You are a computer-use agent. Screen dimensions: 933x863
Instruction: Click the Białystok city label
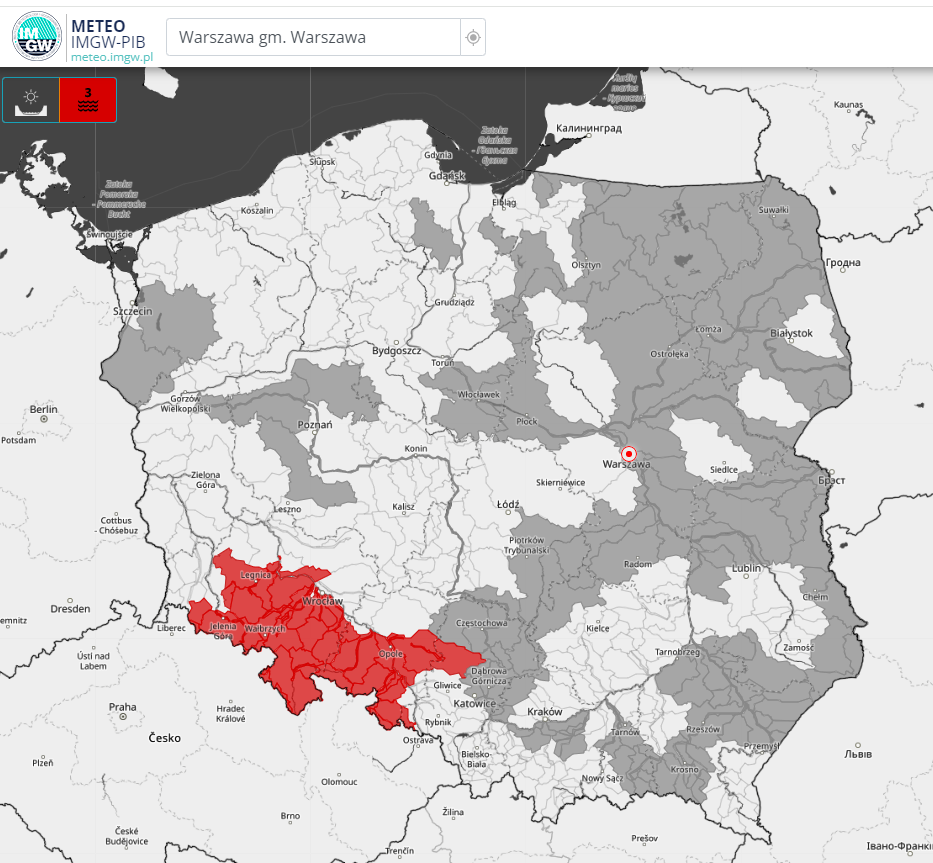(x=792, y=333)
